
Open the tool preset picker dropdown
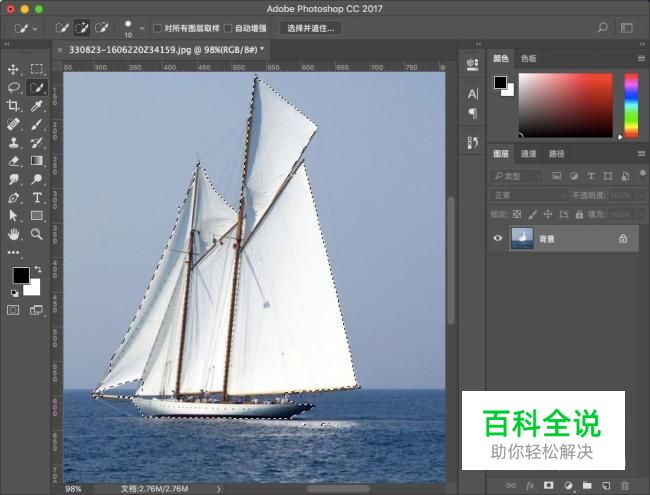pyautogui.click(x=26, y=28)
